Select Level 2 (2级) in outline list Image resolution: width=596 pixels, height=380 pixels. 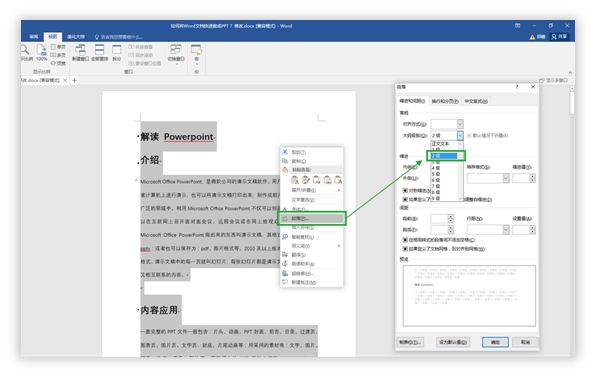coord(444,156)
